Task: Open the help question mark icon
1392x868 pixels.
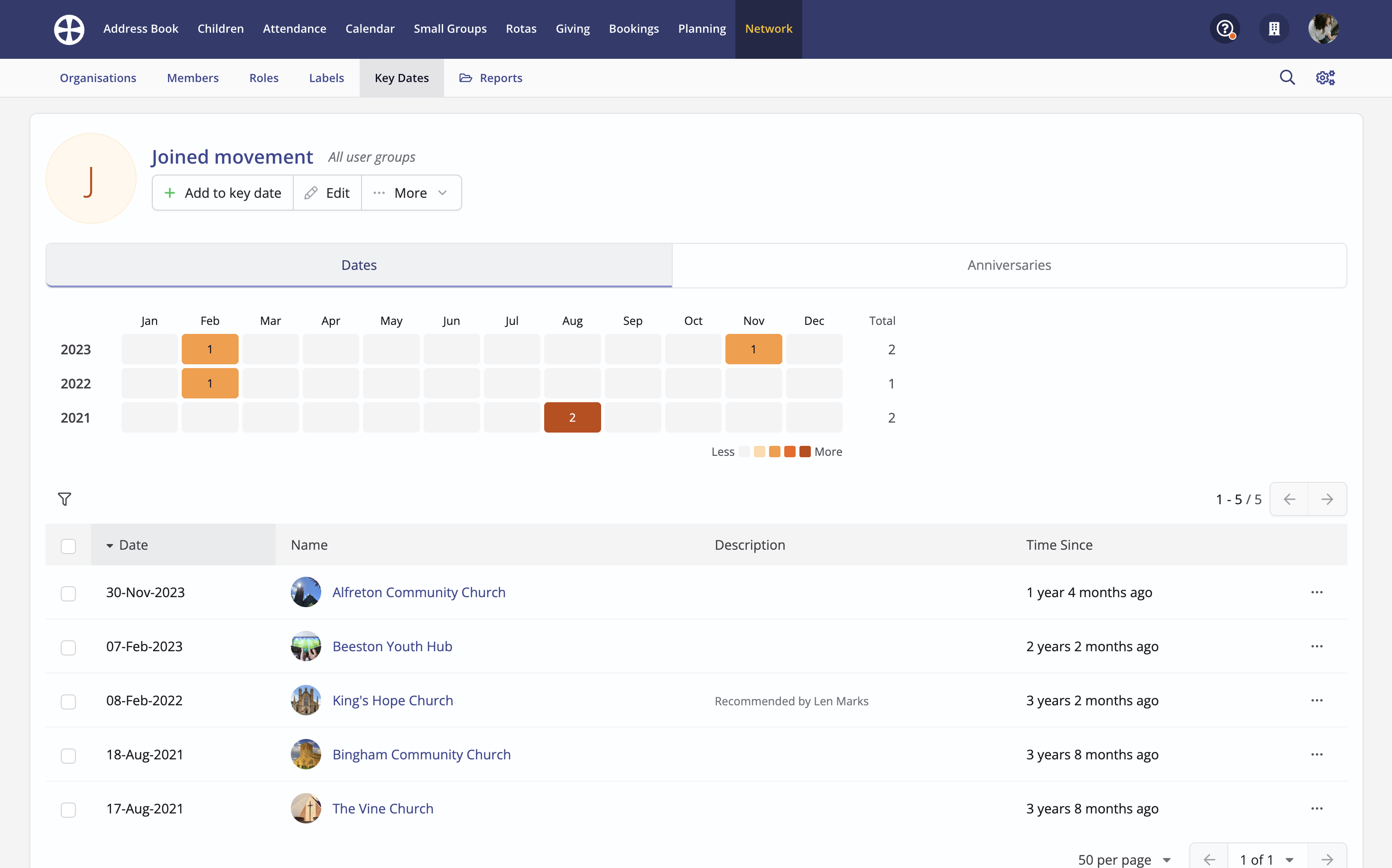Action: coord(1225,29)
